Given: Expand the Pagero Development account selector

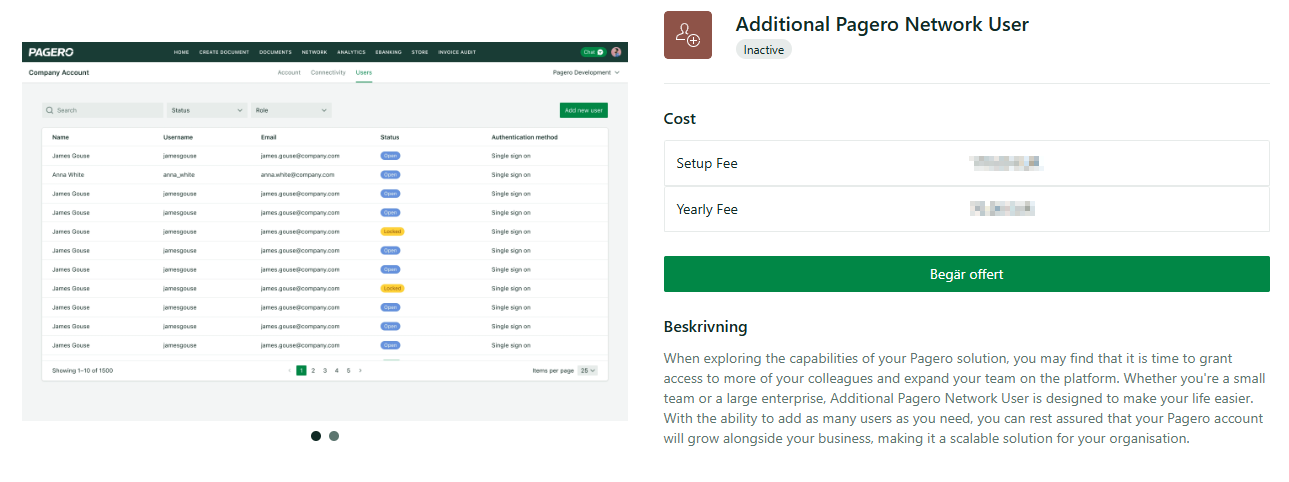Looking at the screenshot, I should 586,73.
